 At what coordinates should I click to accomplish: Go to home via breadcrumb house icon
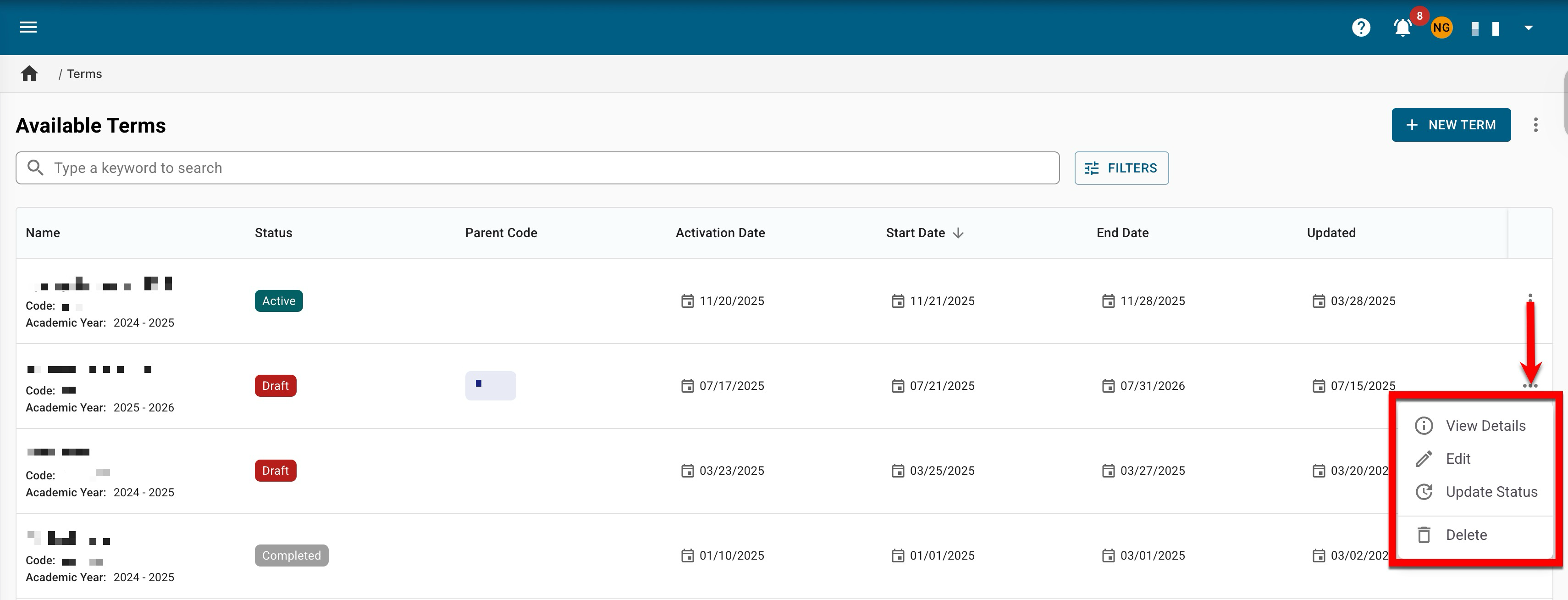click(29, 74)
